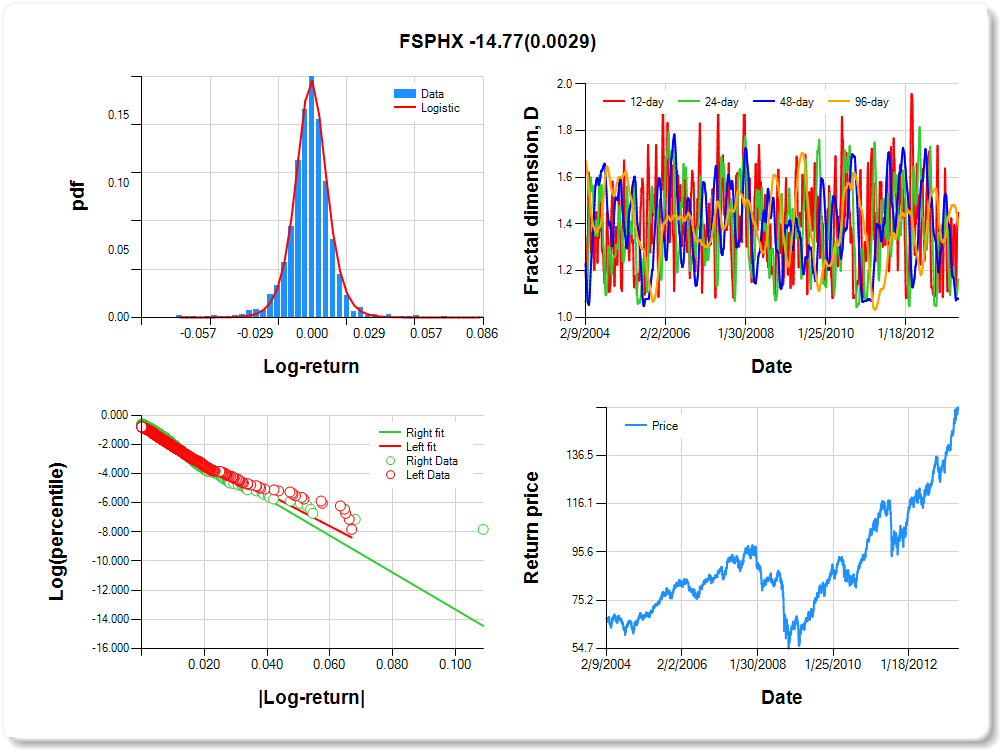Click the -16.000 tick on Log(percentile) axis
The image size is (1000, 750).
(x=111, y=648)
